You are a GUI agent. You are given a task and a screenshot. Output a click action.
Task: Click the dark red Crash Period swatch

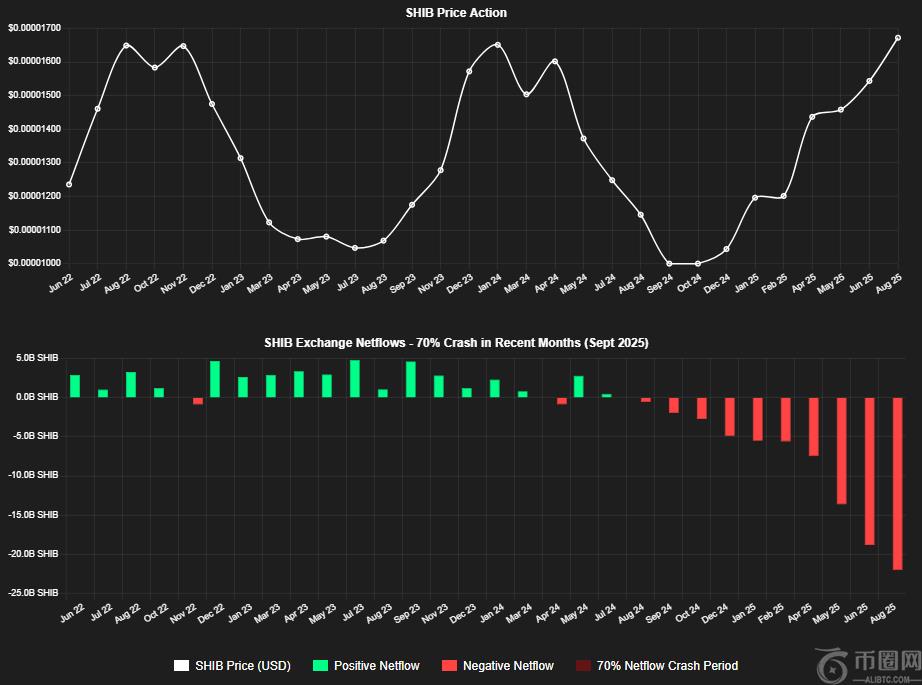582,665
